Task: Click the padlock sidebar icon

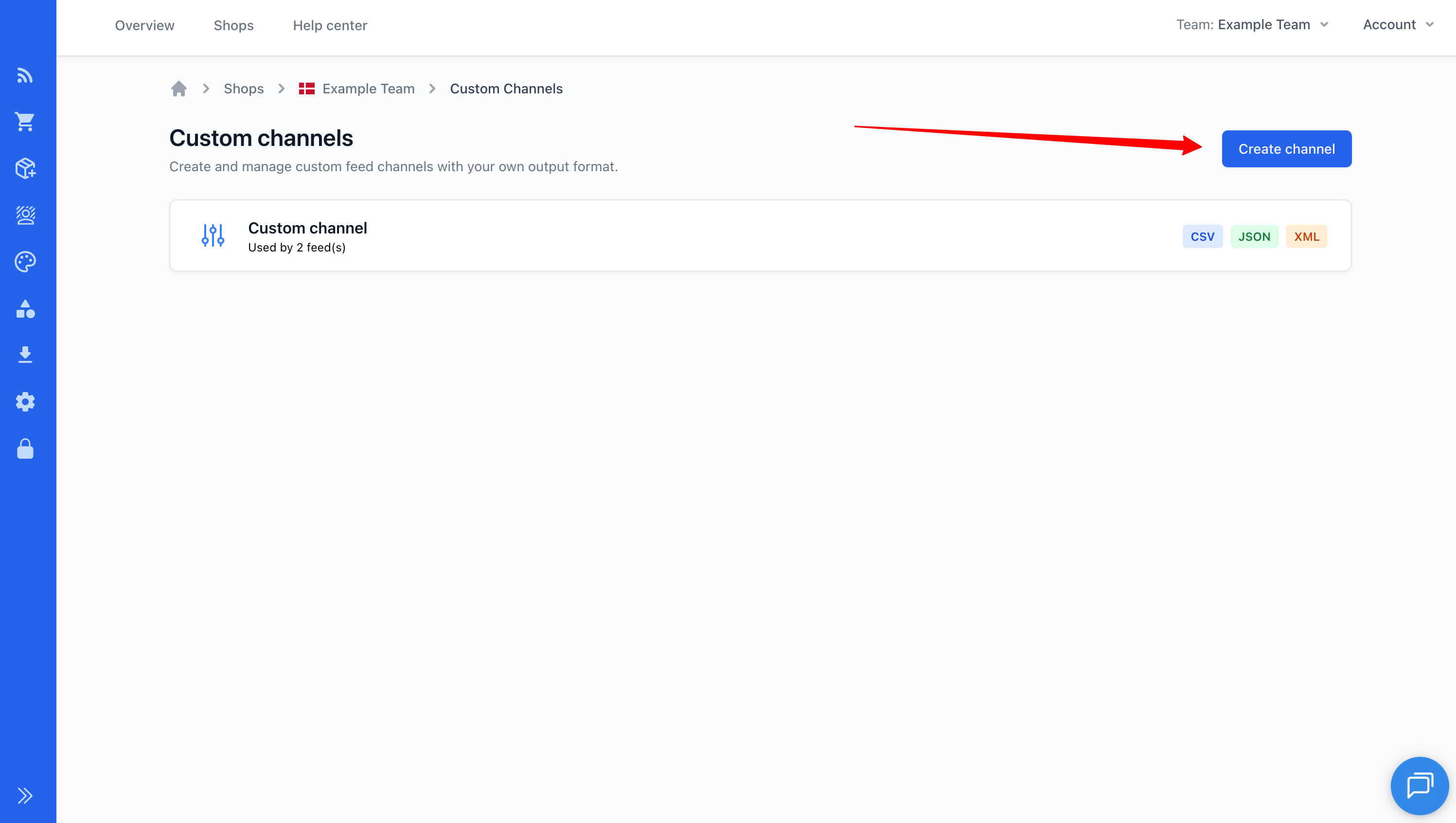Action: click(x=25, y=449)
